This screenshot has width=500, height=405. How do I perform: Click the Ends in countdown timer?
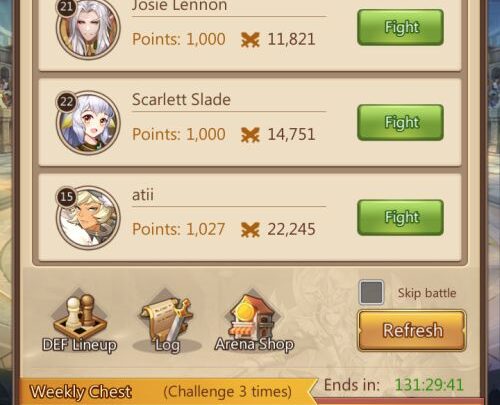(x=429, y=385)
